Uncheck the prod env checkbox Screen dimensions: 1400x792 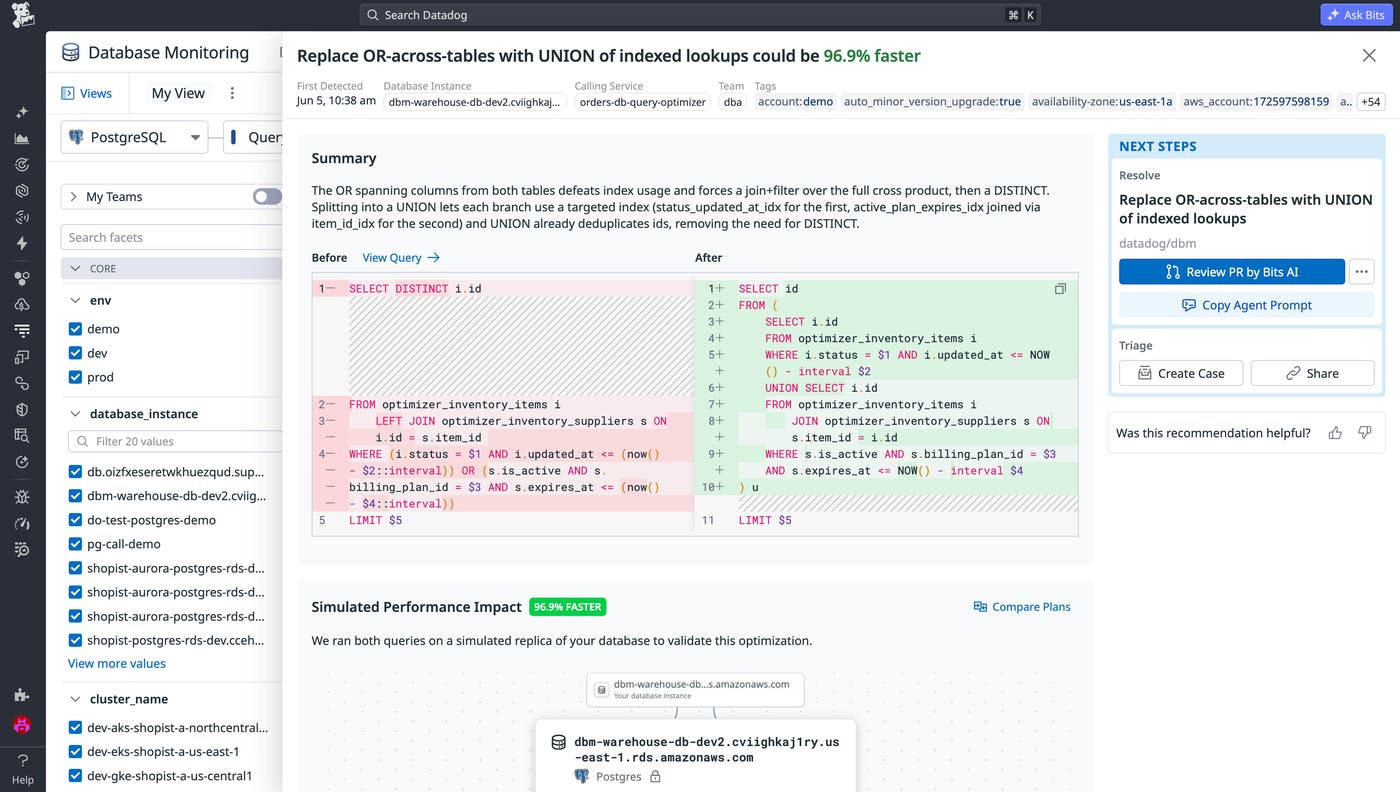tap(75, 376)
